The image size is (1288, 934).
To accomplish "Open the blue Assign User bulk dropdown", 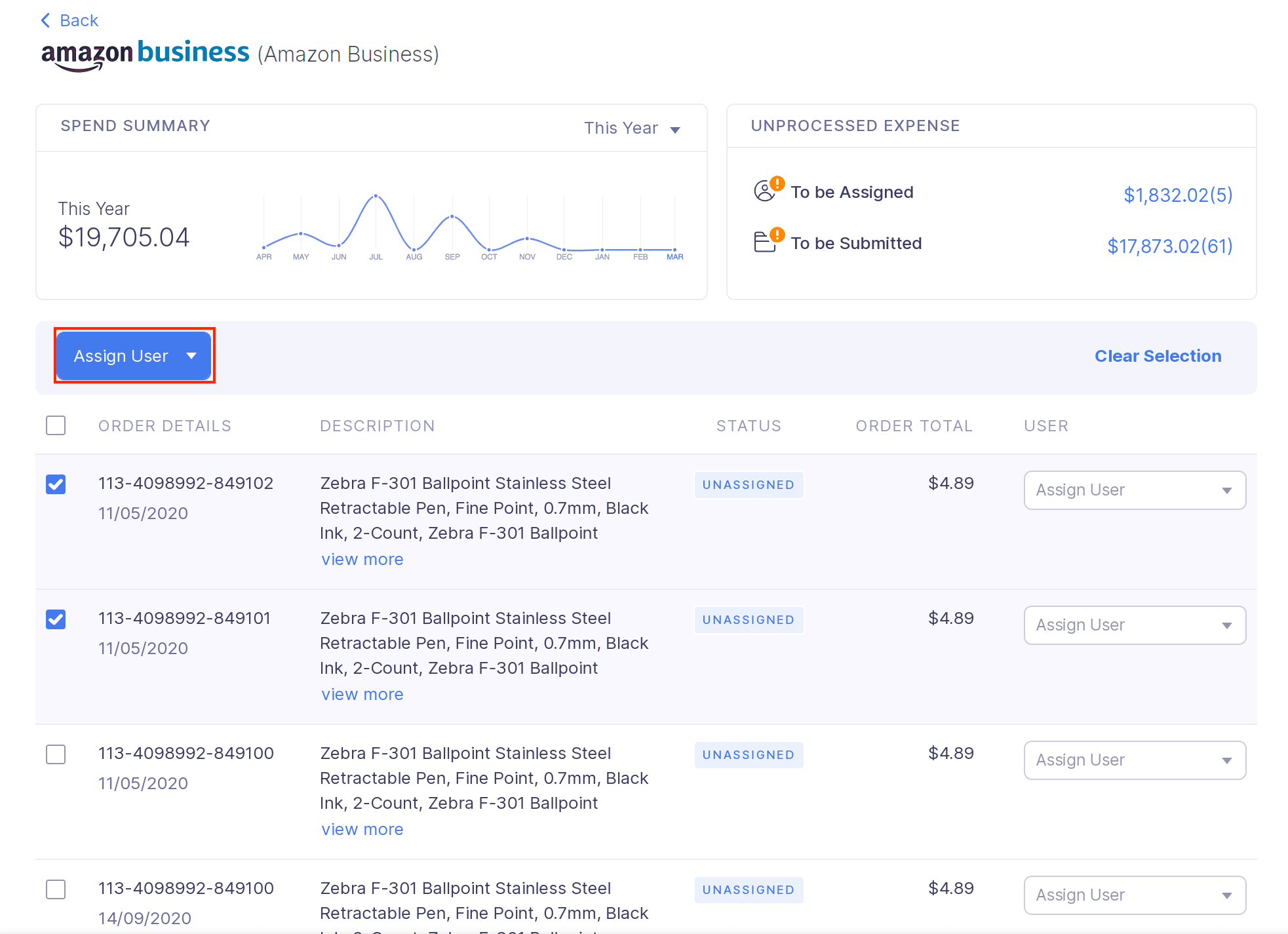I will click(134, 356).
